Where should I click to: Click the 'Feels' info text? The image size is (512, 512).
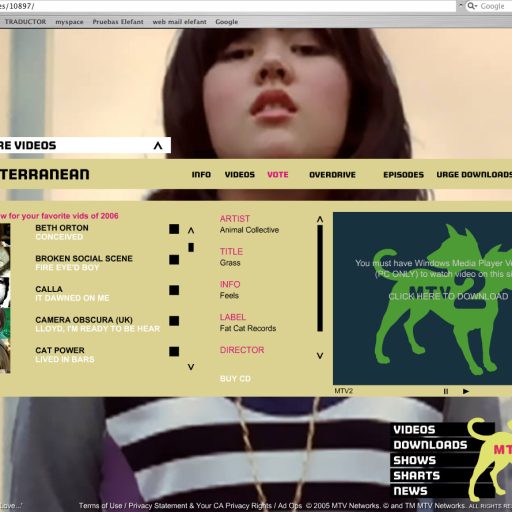click(x=229, y=295)
